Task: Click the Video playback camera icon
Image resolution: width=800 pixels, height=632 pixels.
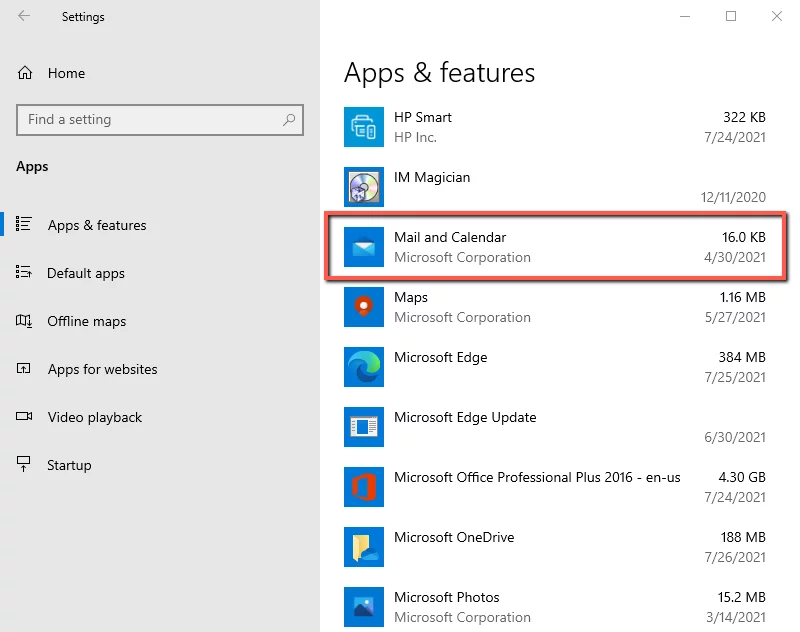Action: pos(24,416)
